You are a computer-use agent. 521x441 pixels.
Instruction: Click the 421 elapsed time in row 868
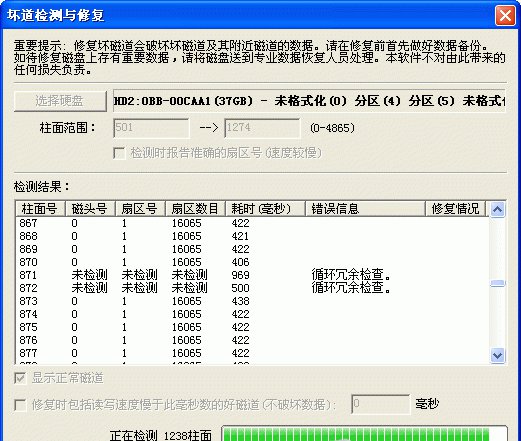240,236
